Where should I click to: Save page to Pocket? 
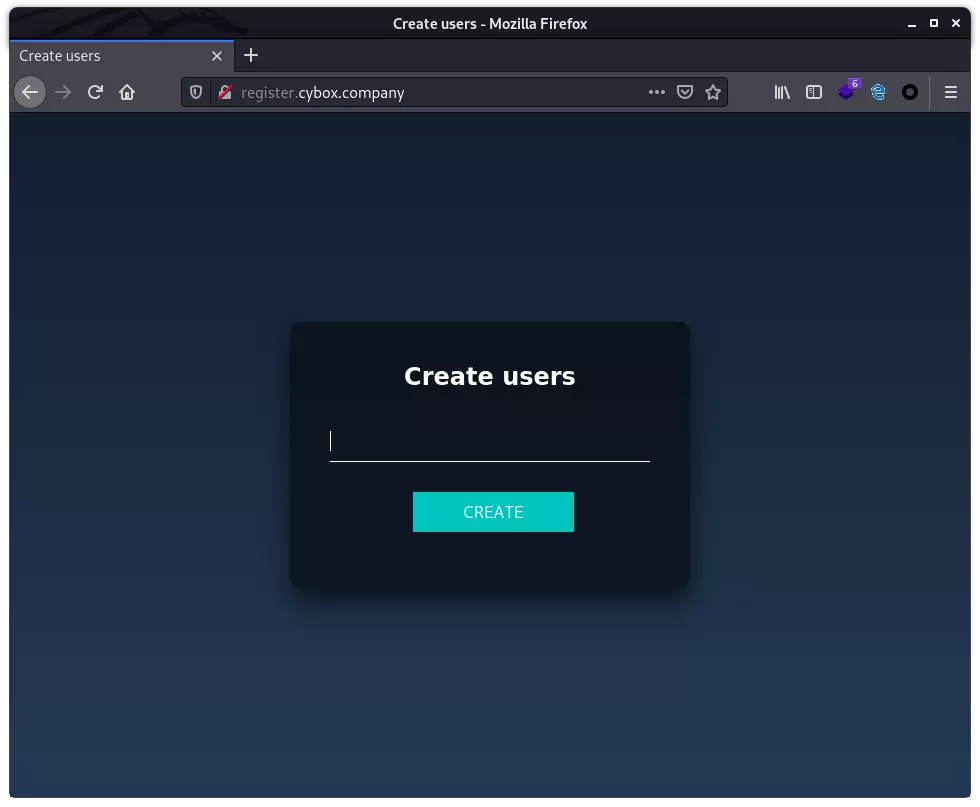pos(685,92)
